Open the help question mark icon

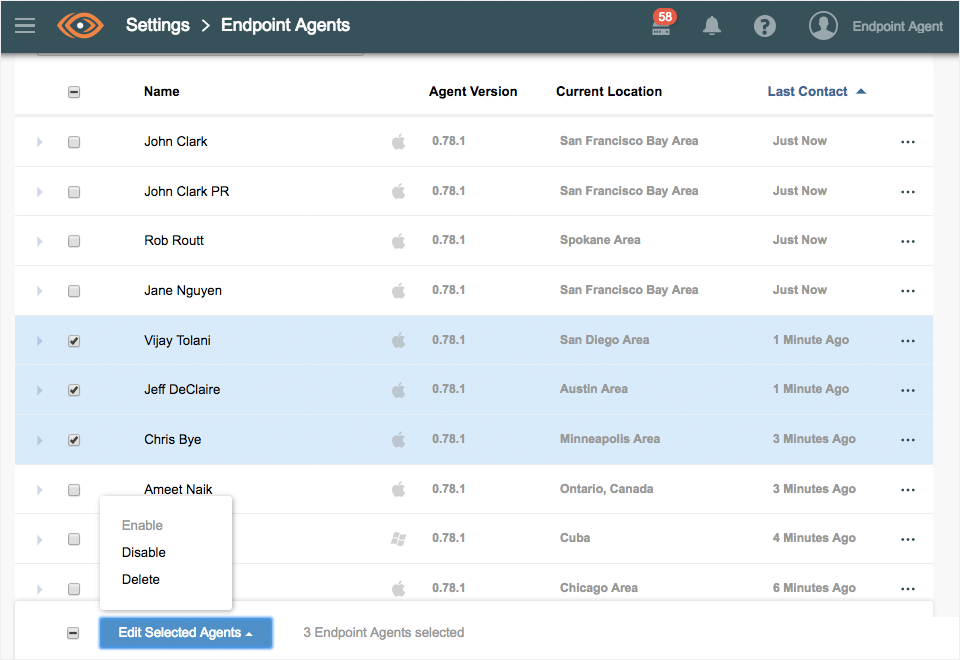765,27
